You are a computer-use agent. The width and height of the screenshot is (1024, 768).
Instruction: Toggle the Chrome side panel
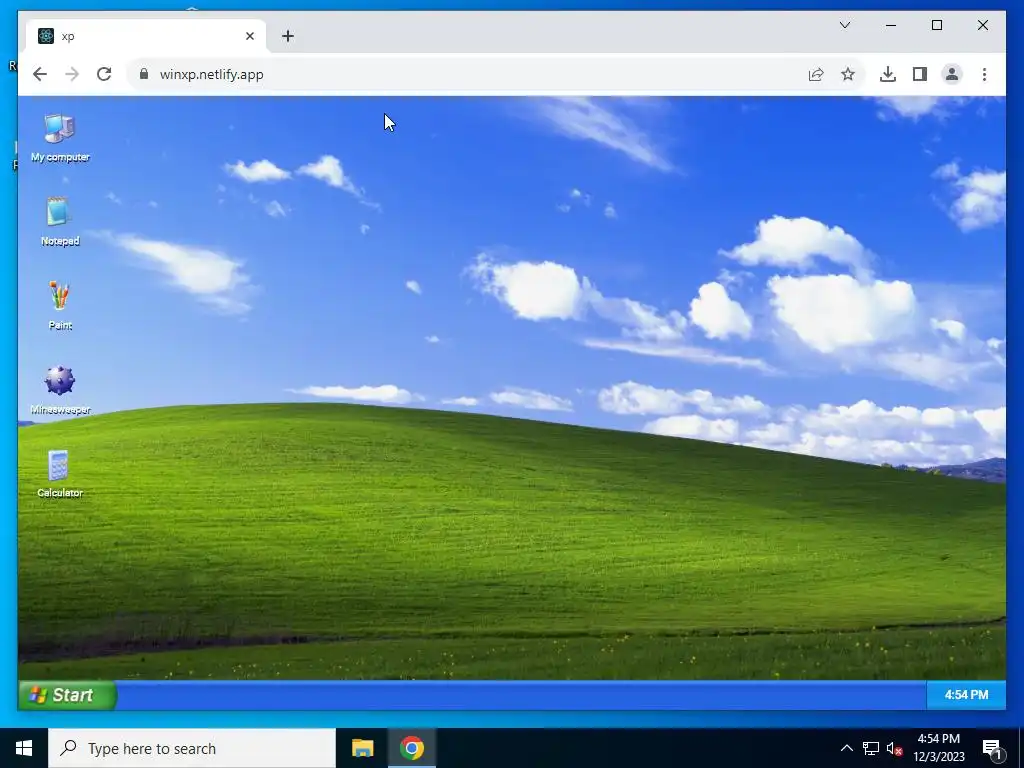point(920,74)
